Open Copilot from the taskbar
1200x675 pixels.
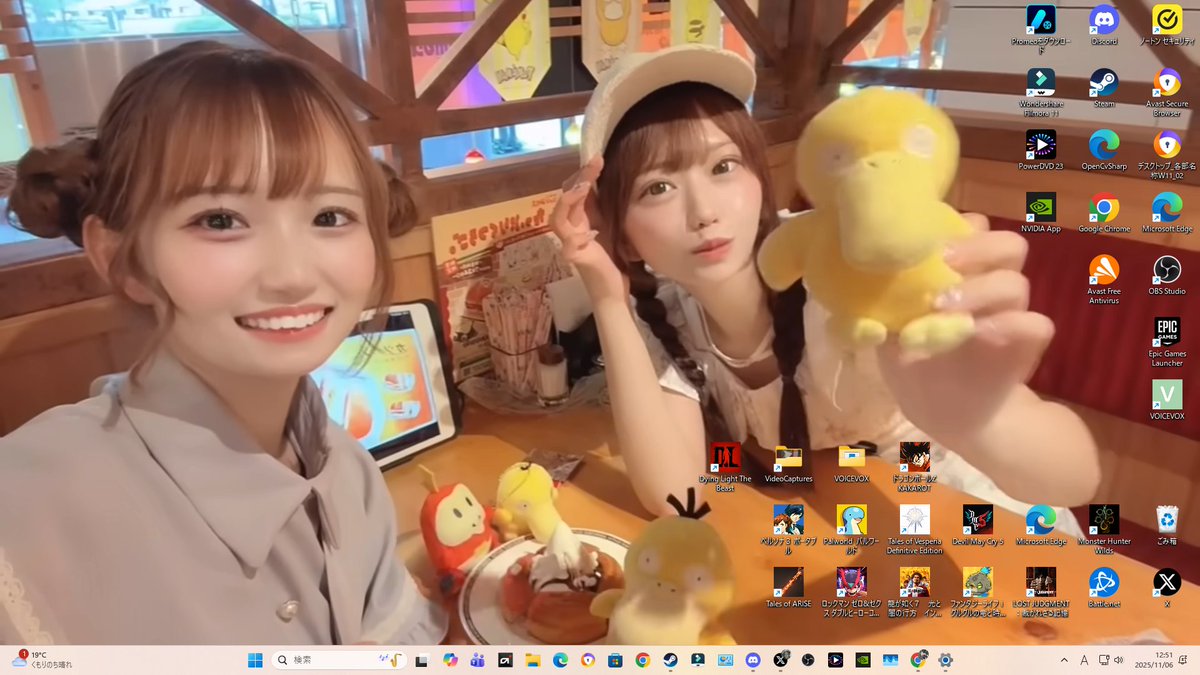[450, 660]
